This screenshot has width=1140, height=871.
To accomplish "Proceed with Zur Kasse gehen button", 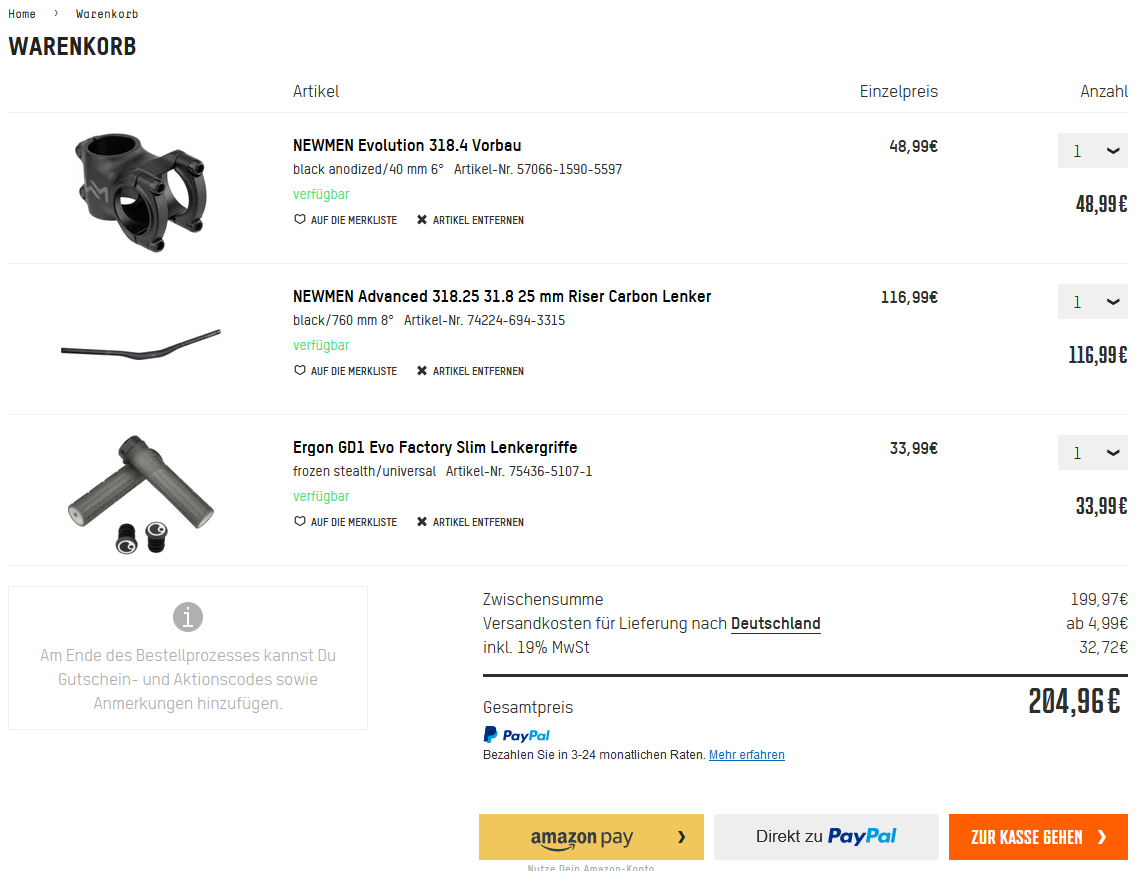I will [1038, 837].
